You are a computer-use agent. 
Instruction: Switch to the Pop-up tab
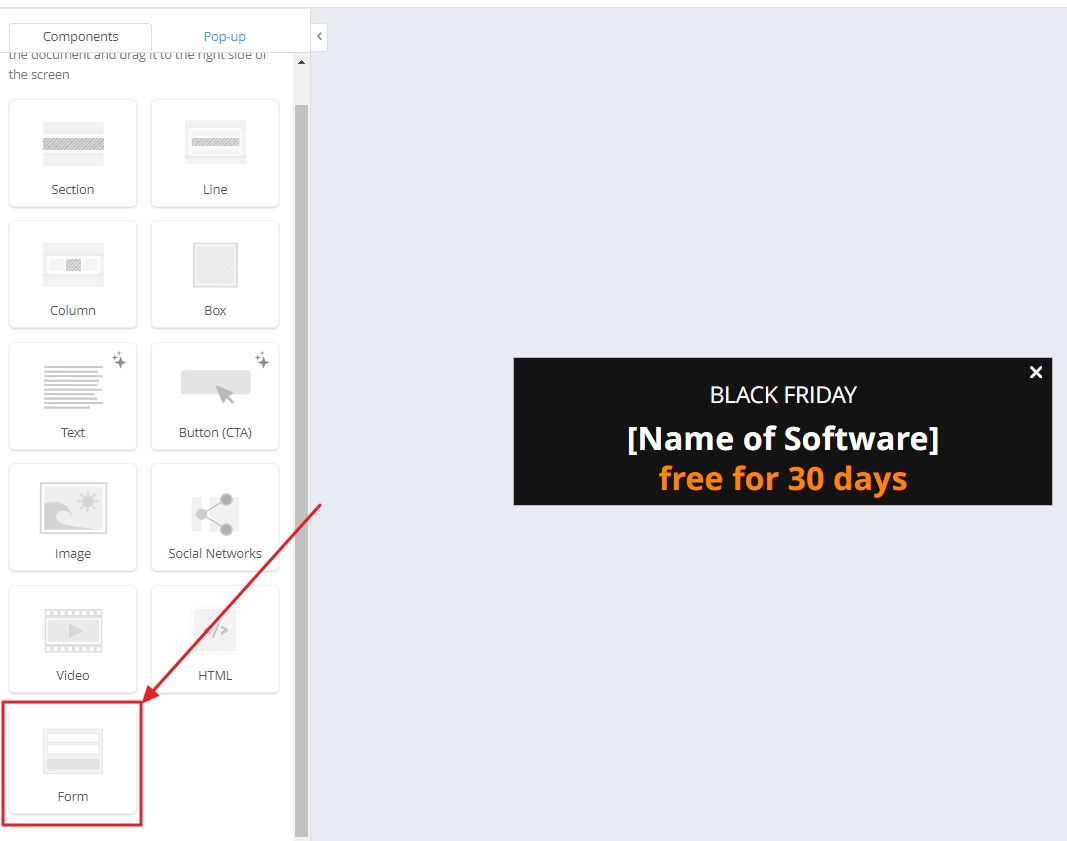pyautogui.click(x=224, y=36)
